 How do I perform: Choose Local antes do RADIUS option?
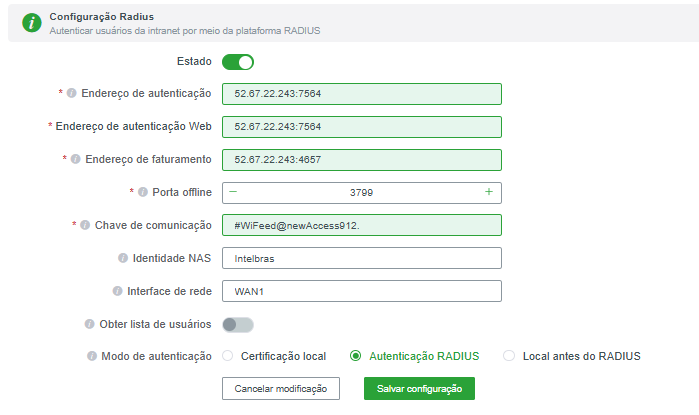tap(509, 356)
